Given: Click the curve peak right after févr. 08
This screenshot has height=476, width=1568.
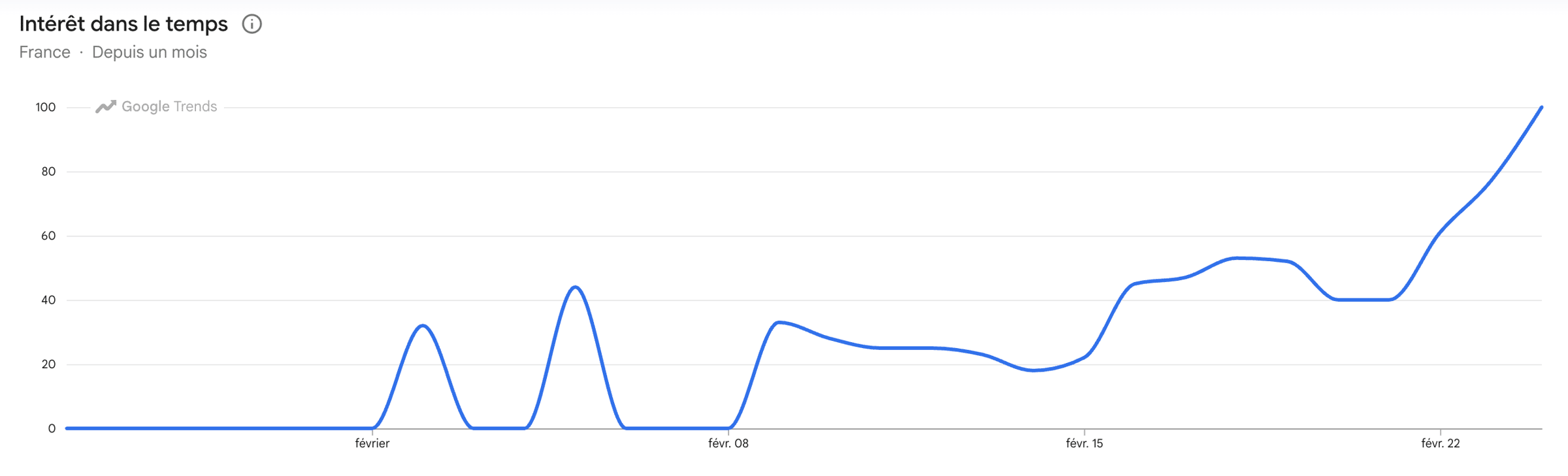Looking at the screenshot, I should [778, 323].
